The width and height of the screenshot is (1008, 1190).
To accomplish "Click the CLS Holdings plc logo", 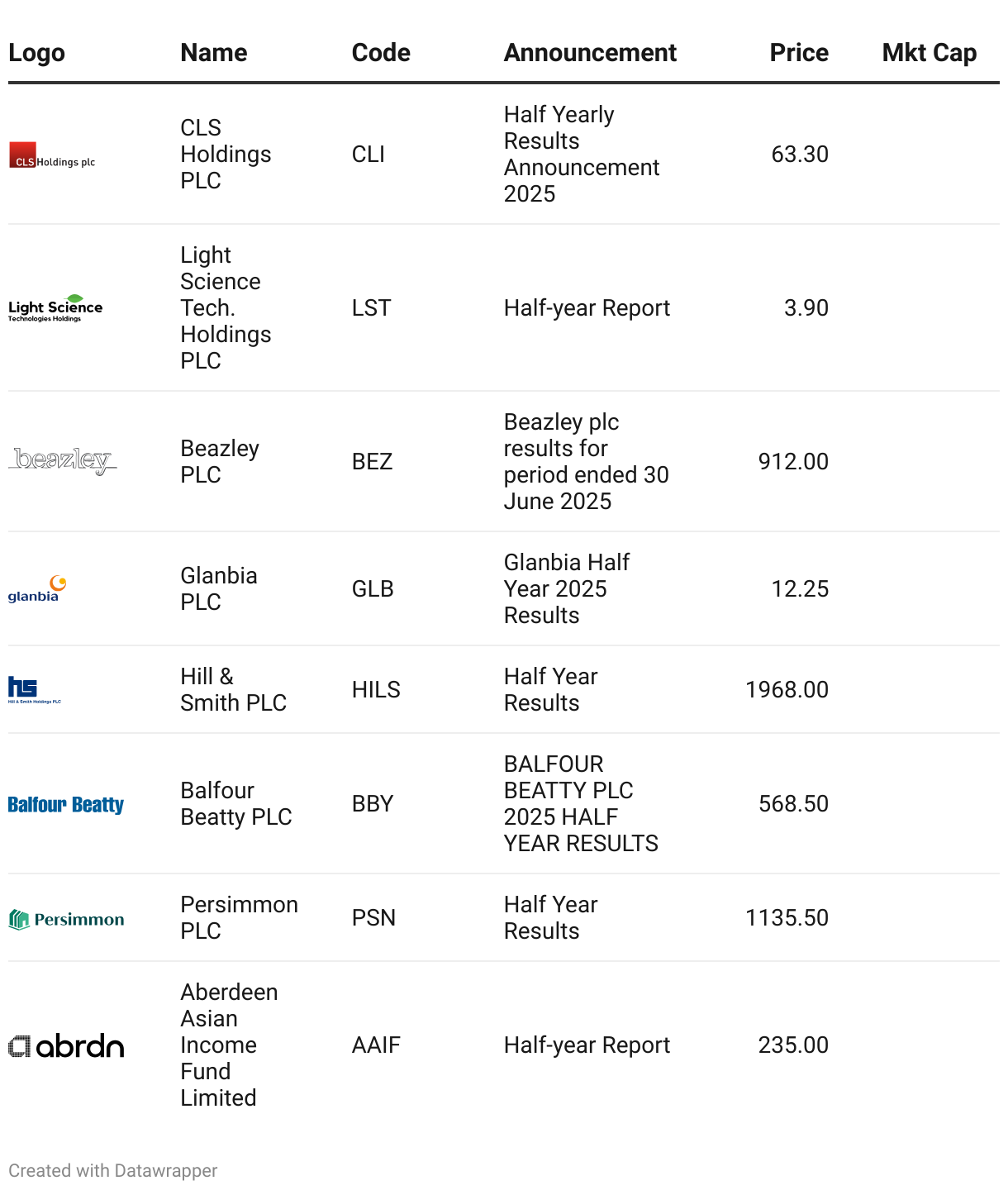I will [x=52, y=155].
